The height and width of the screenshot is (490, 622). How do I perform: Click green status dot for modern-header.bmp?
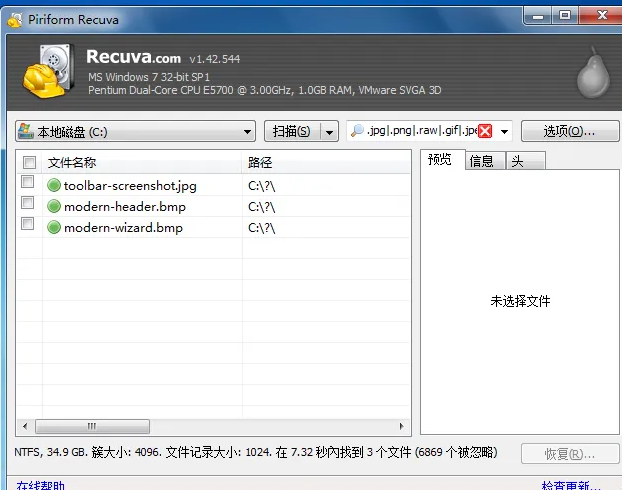click(x=54, y=206)
